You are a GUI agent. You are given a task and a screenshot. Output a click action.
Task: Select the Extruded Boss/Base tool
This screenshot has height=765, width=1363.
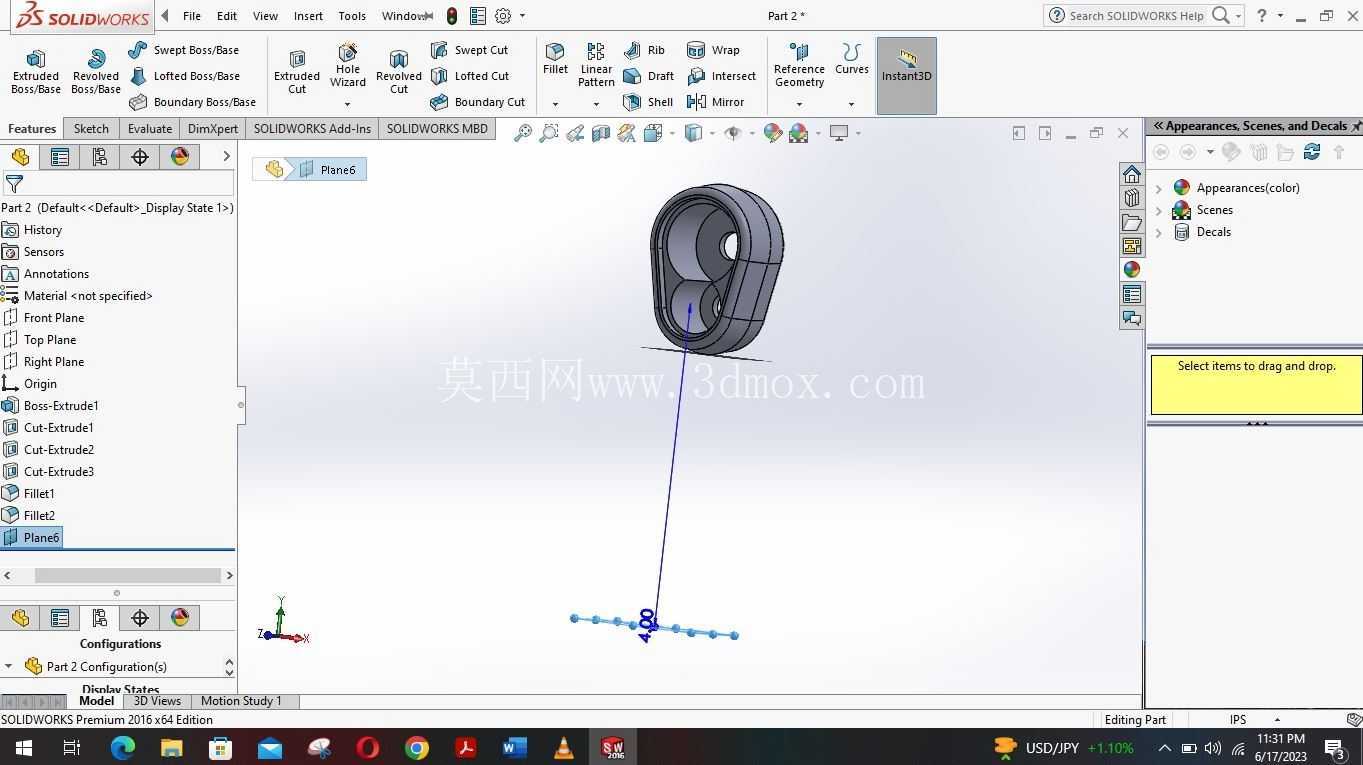tap(36, 71)
